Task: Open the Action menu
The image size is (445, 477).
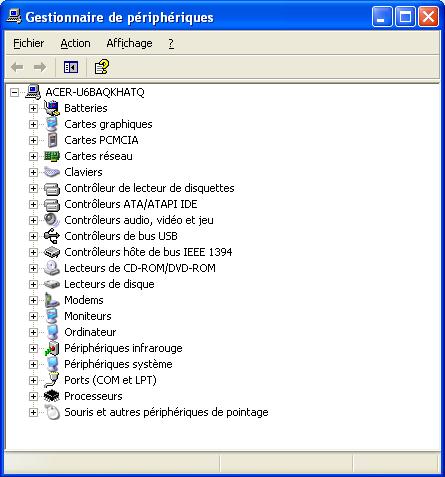Action: tap(75, 43)
